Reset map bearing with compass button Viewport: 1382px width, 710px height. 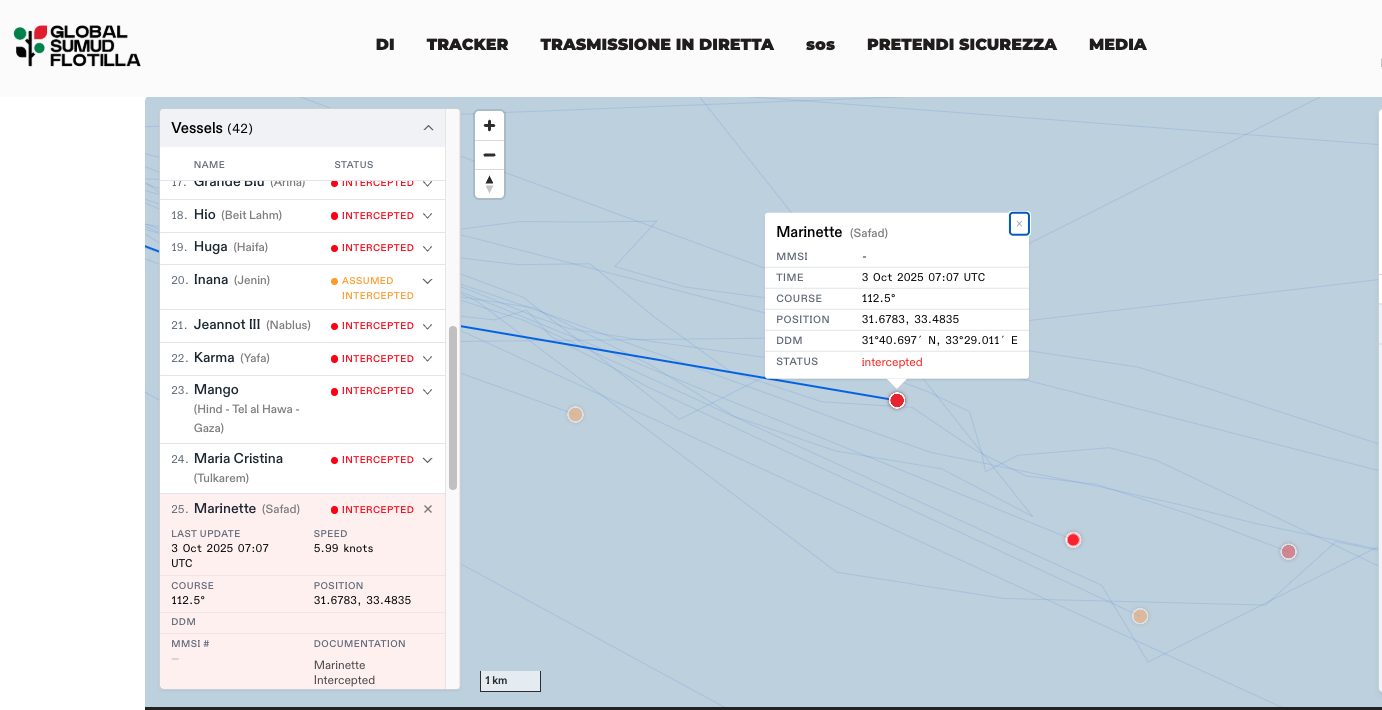(x=489, y=184)
